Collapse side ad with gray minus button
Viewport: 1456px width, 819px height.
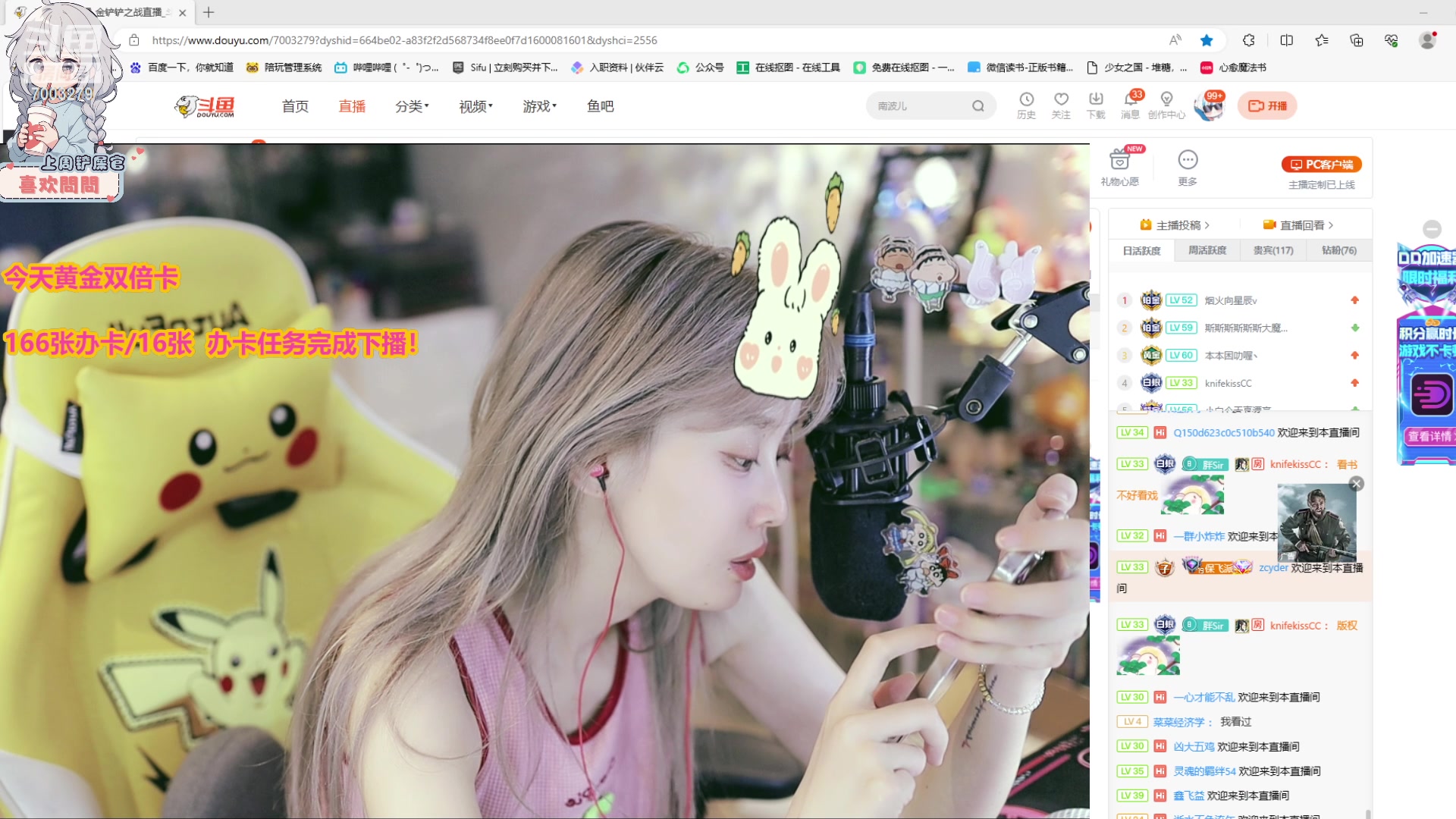(1432, 229)
